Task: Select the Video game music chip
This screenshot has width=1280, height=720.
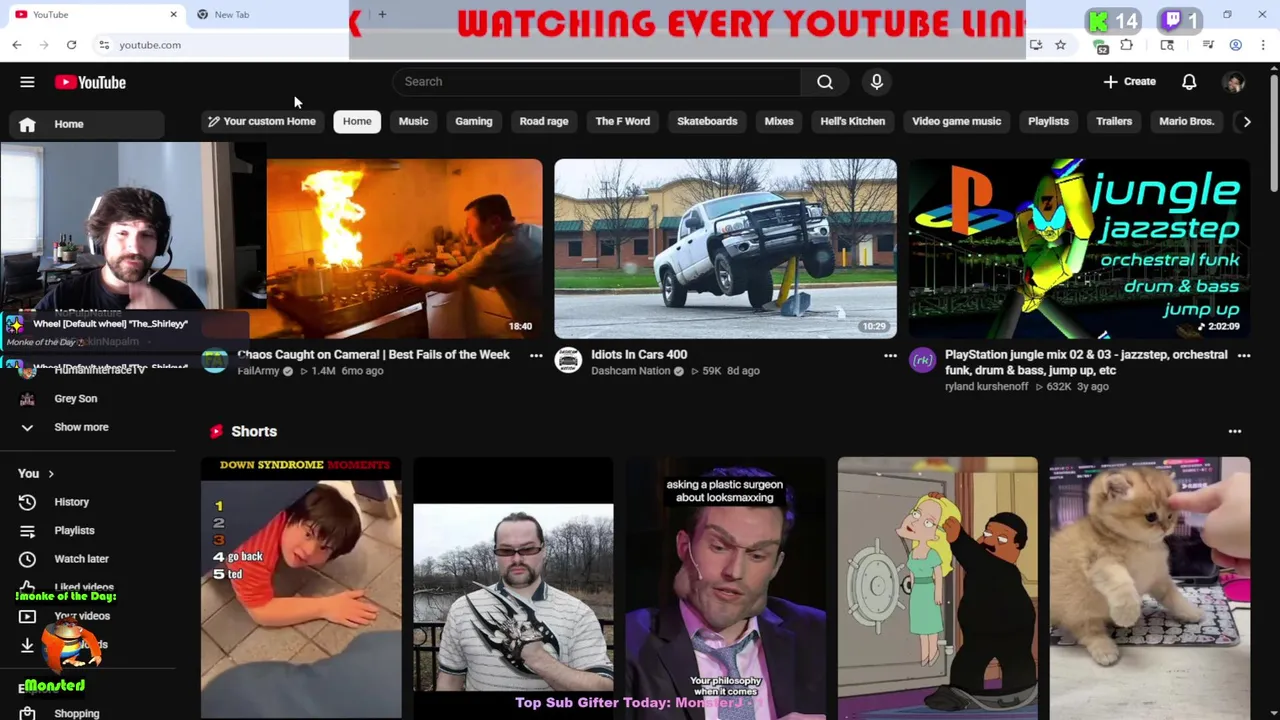Action: click(x=957, y=121)
